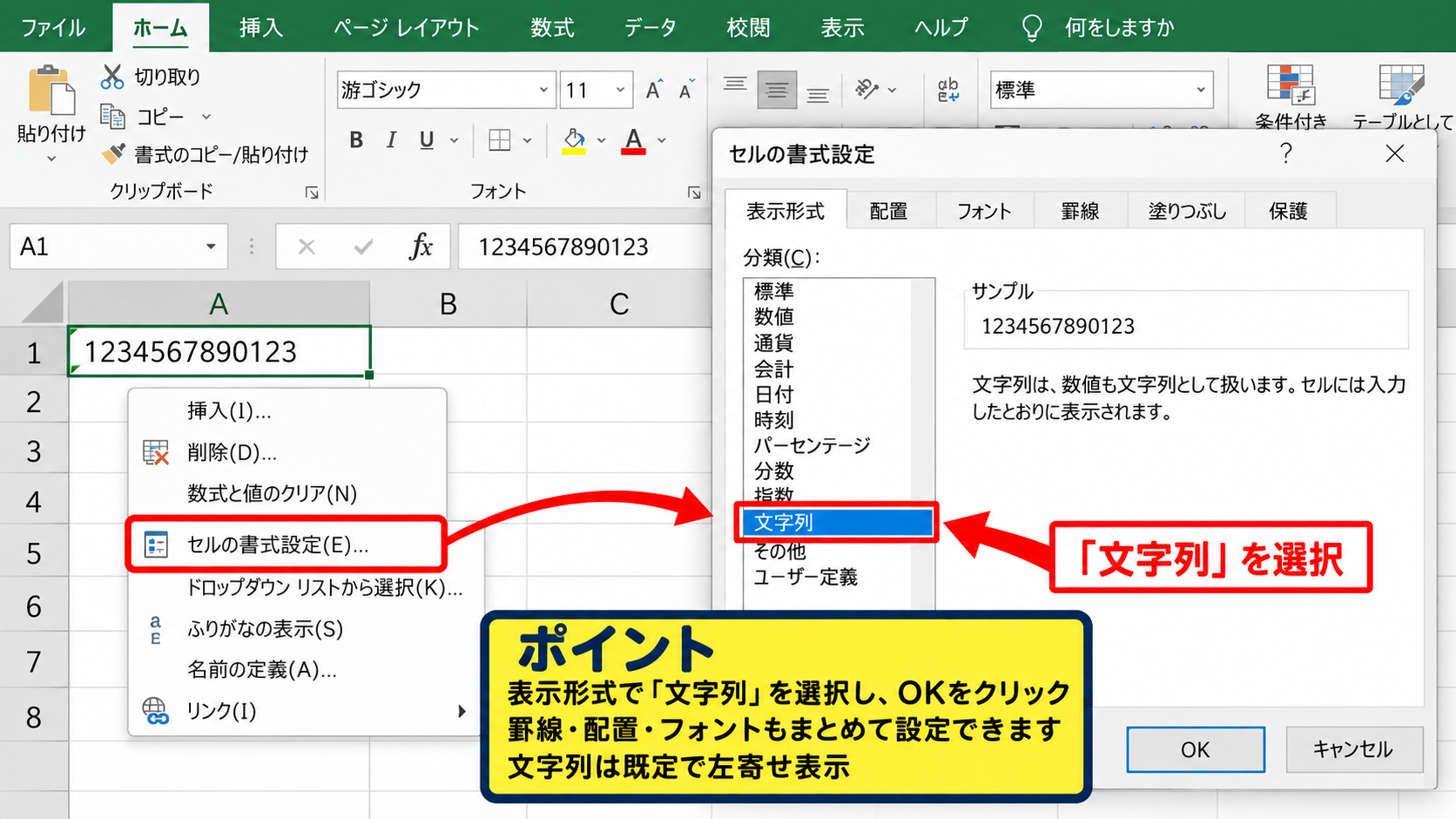Viewport: 1456px width, 819px height.
Task: Expand the A1 name box dropdown
Action: pos(211,247)
